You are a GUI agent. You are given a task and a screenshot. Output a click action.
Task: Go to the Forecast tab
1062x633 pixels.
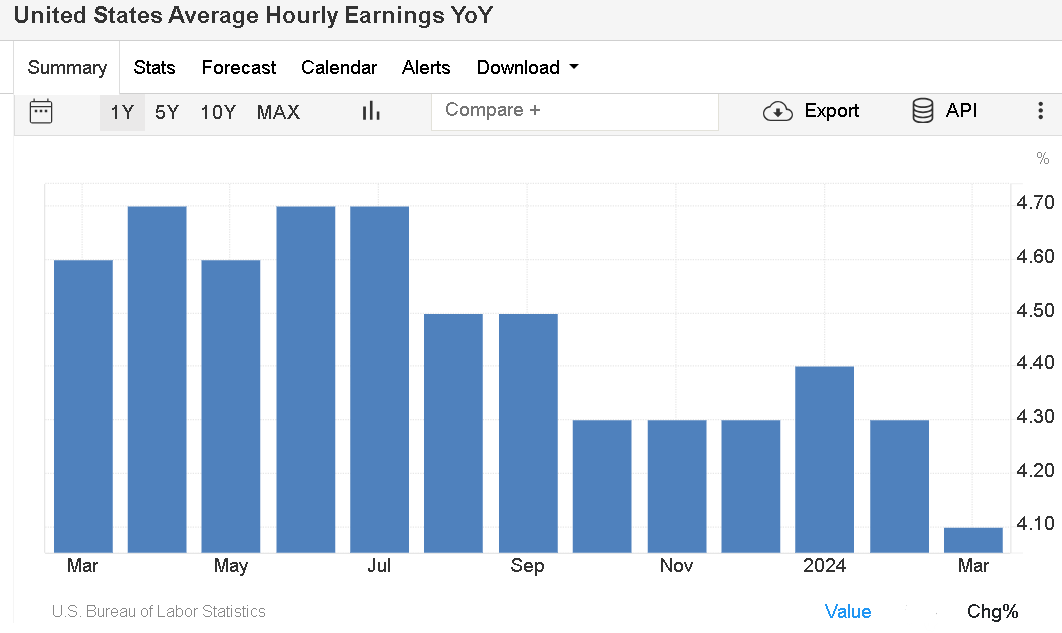pyautogui.click(x=238, y=68)
